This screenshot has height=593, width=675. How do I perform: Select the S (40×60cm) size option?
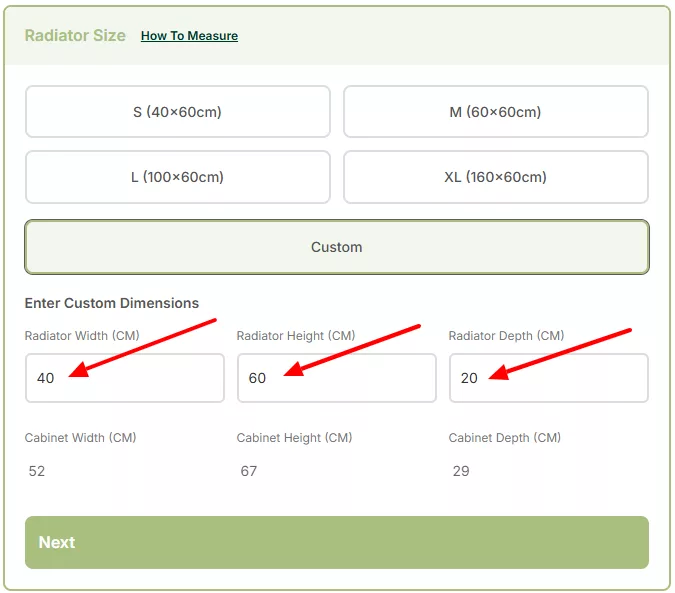[177, 112]
